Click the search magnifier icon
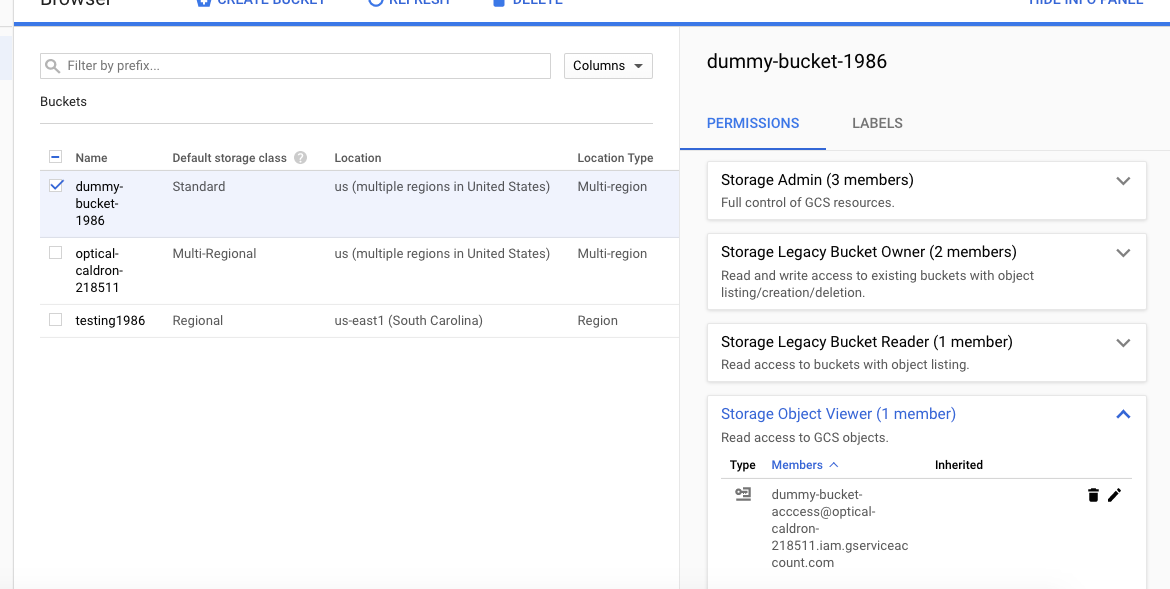The height and width of the screenshot is (589, 1170). (x=52, y=65)
